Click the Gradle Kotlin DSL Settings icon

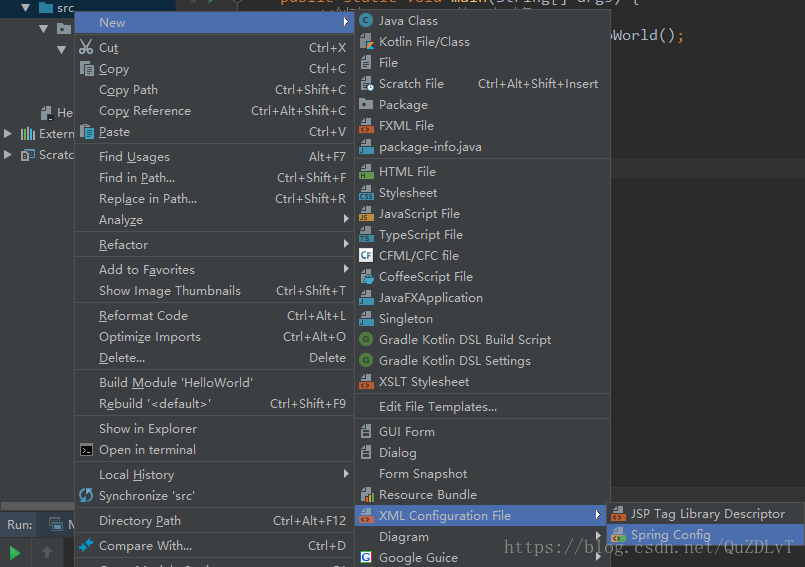point(366,361)
